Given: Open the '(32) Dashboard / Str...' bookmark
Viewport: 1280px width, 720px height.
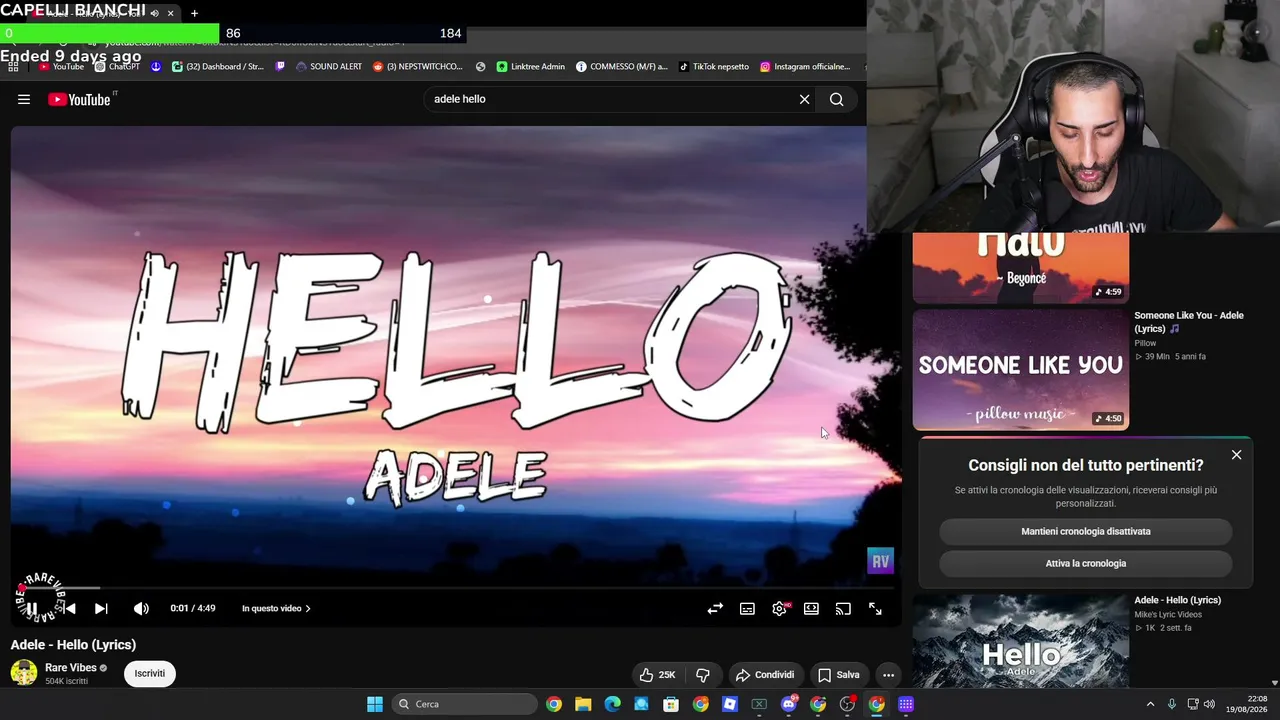Looking at the screenshot, I should (218, 66).
